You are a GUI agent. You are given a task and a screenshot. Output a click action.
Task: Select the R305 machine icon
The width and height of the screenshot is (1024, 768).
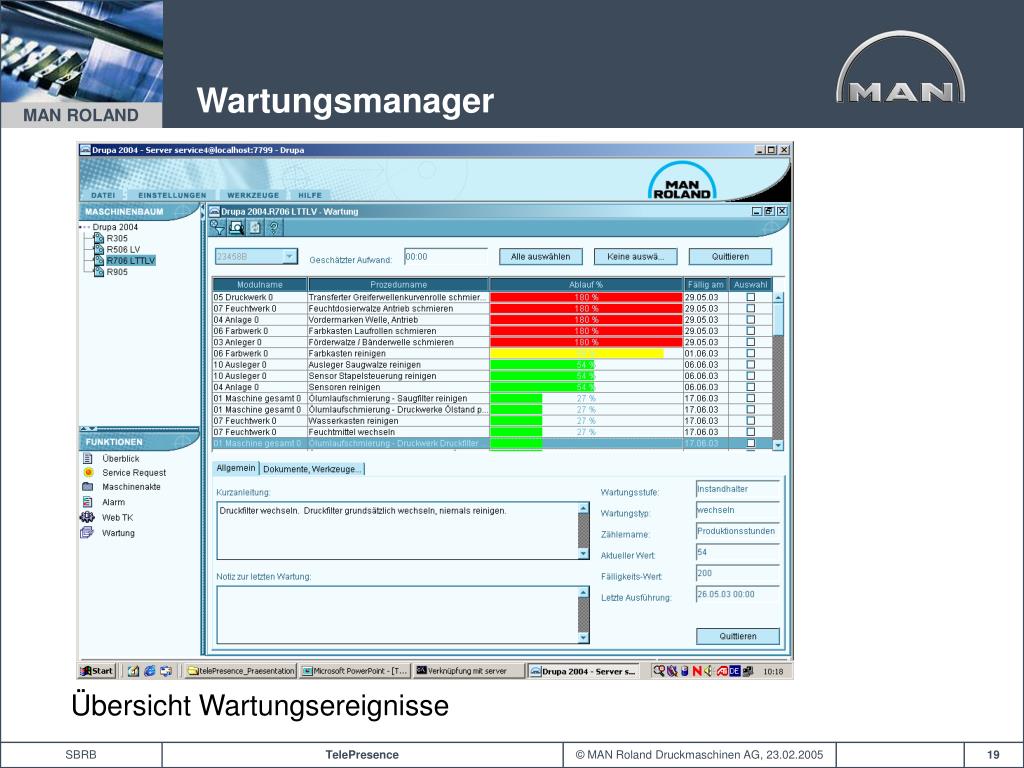tap(99, 238)
